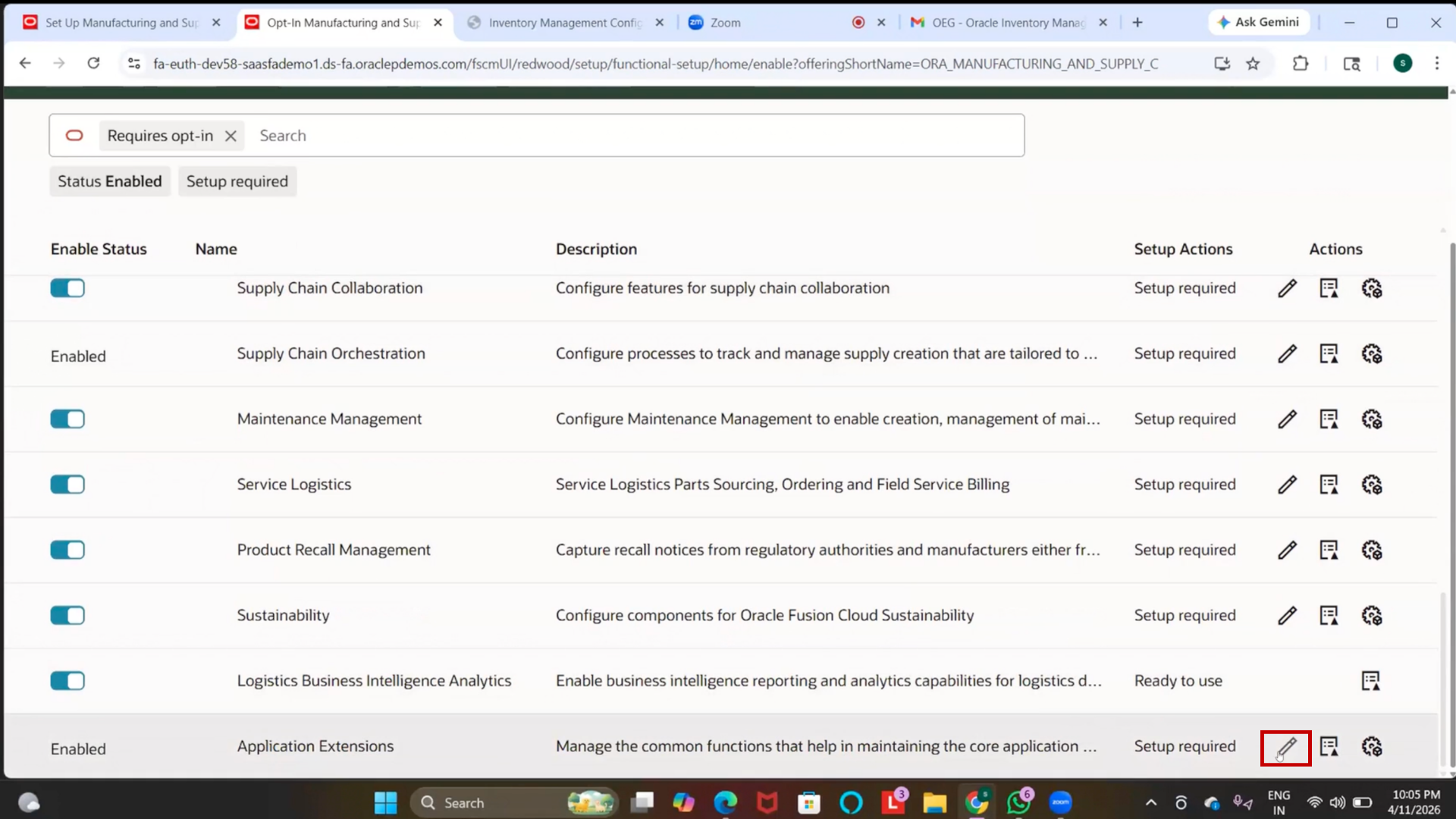The image size is (1456, 819).
Task: Open WhatsApp from the taskbar
Action: click(1018, 802)
